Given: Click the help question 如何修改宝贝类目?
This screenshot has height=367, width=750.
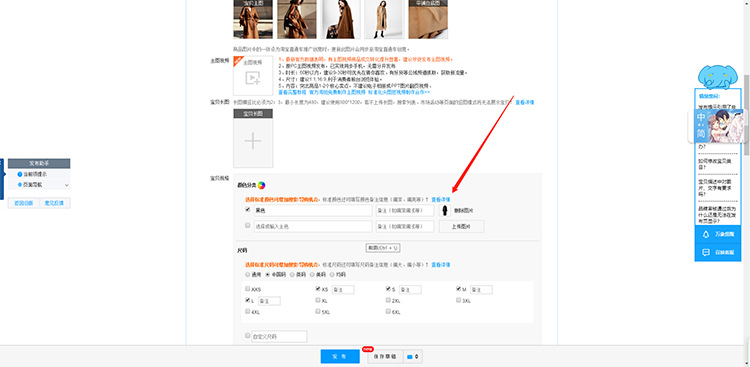Looking at the screenshot, I should coord(715,164).
